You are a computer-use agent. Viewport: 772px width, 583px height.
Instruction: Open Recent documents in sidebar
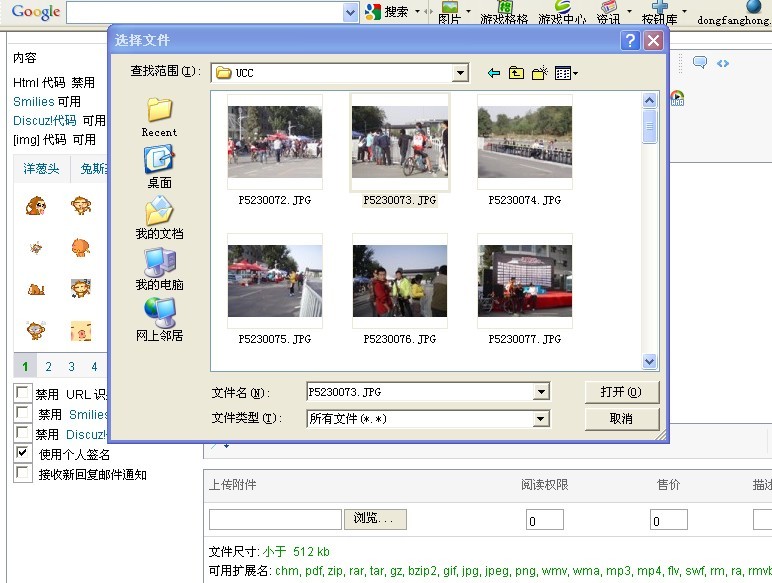[x=159, y=116]
